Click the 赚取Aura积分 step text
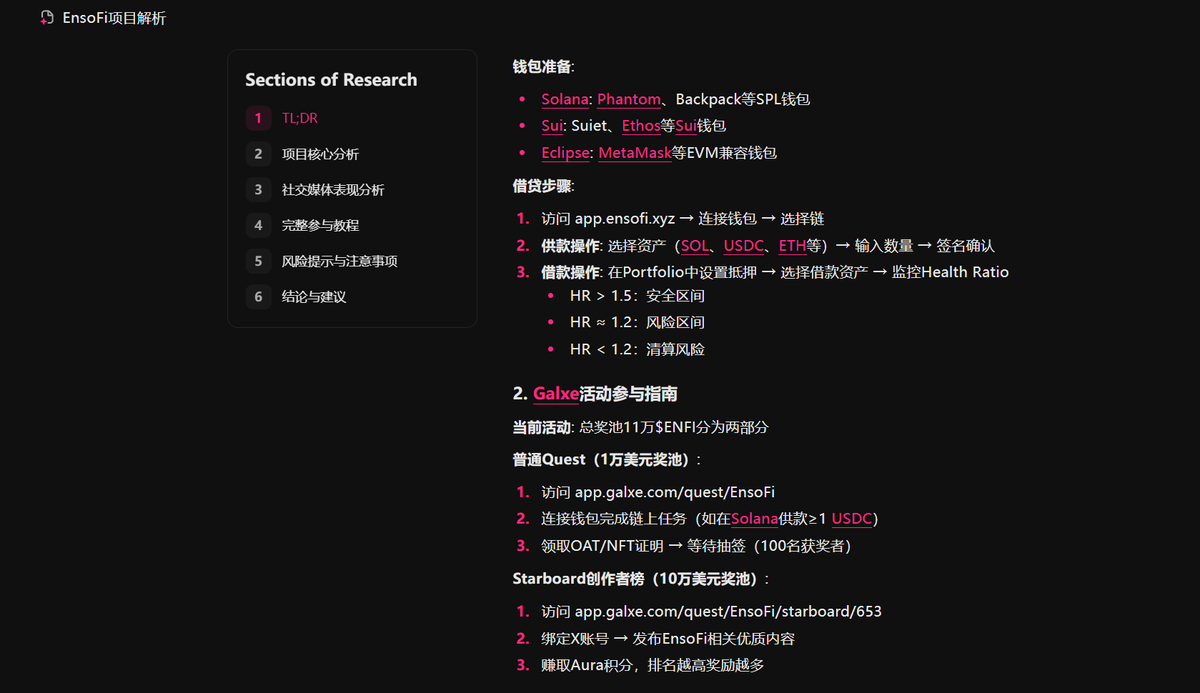The image size is (1200, 693). point(653,666)
